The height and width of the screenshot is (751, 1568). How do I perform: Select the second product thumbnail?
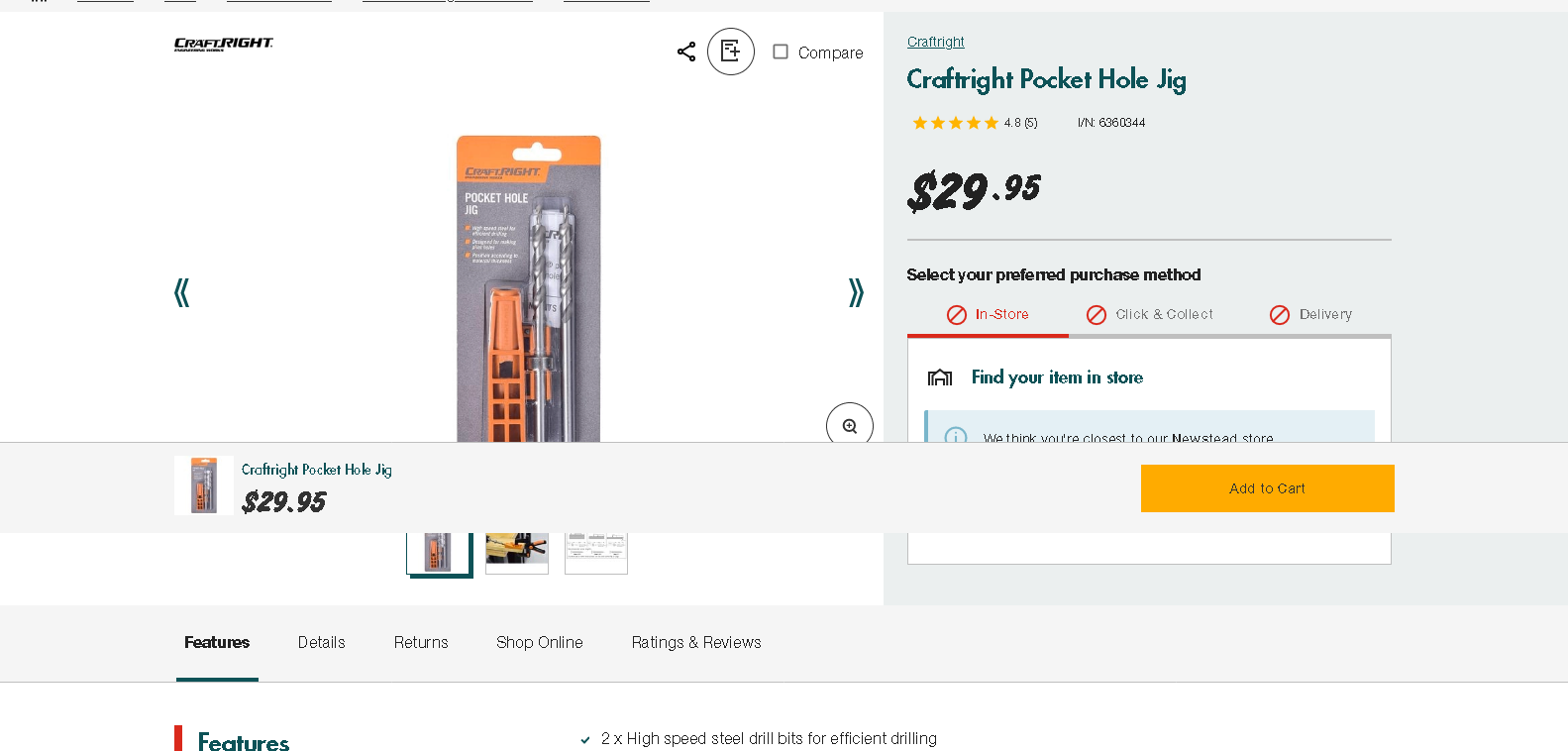pos(517,552)
